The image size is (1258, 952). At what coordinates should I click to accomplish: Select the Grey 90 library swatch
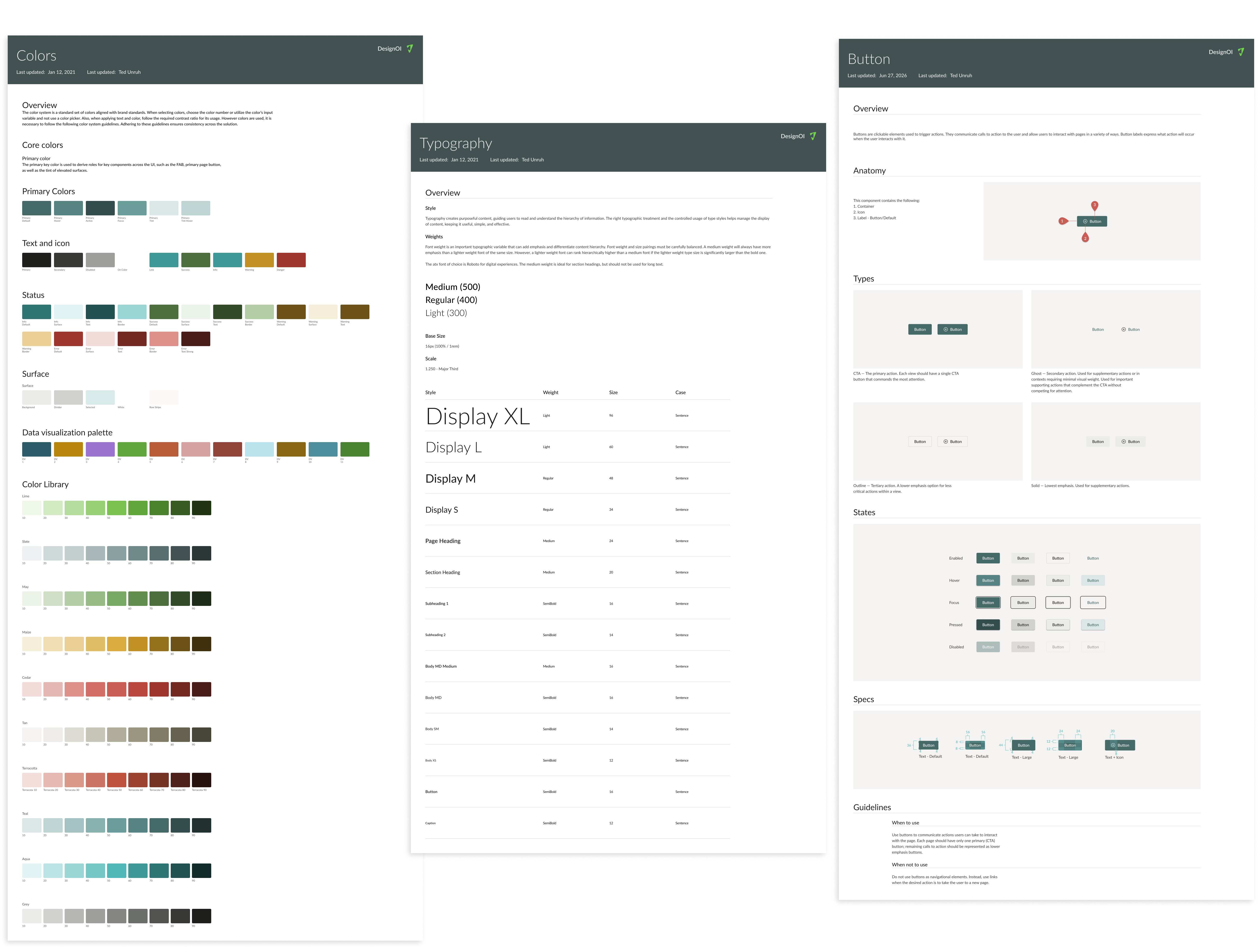tap(201, 916)
